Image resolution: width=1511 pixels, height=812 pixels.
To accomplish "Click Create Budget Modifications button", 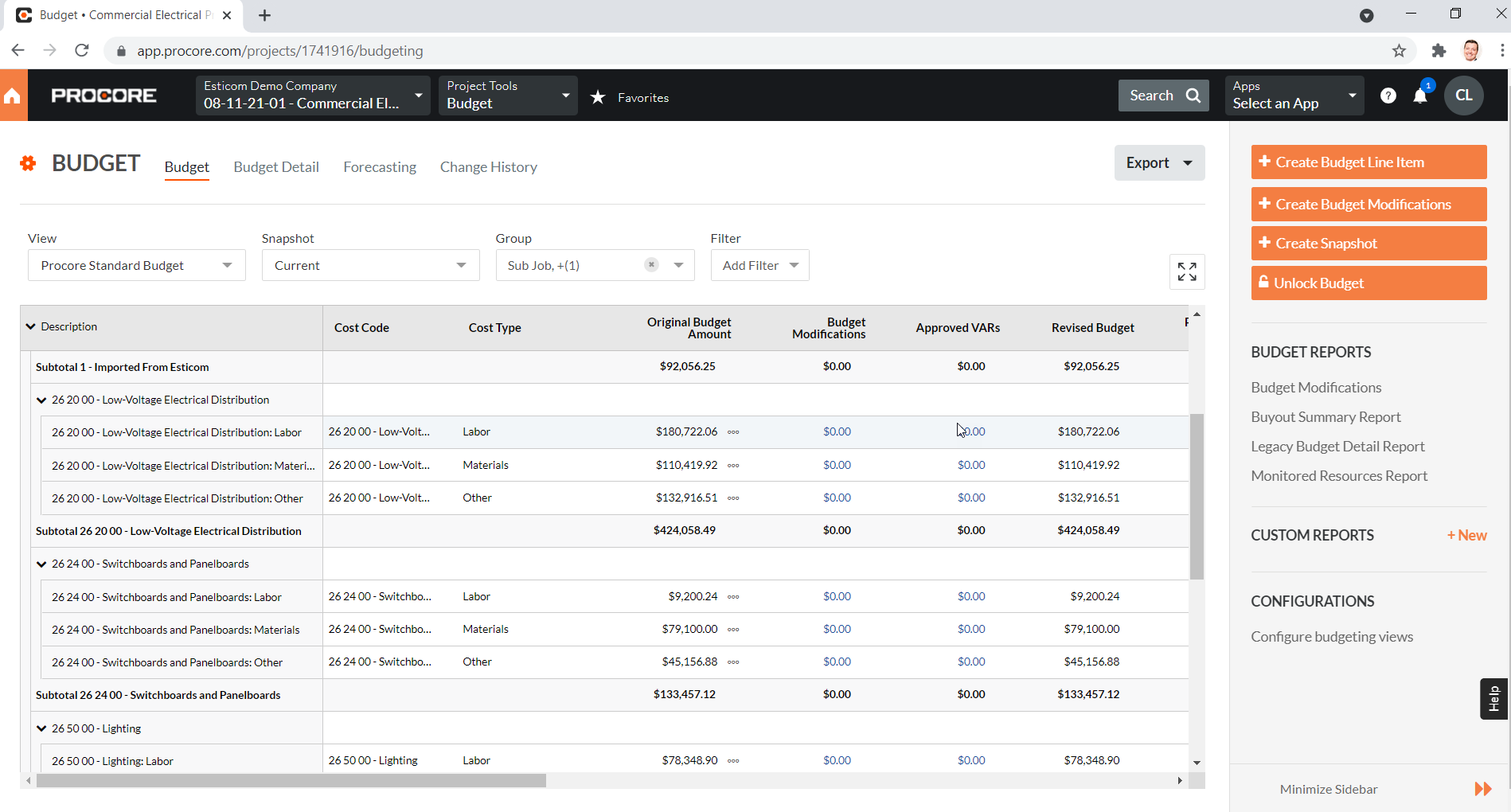I will click(x=1369, y=204).
